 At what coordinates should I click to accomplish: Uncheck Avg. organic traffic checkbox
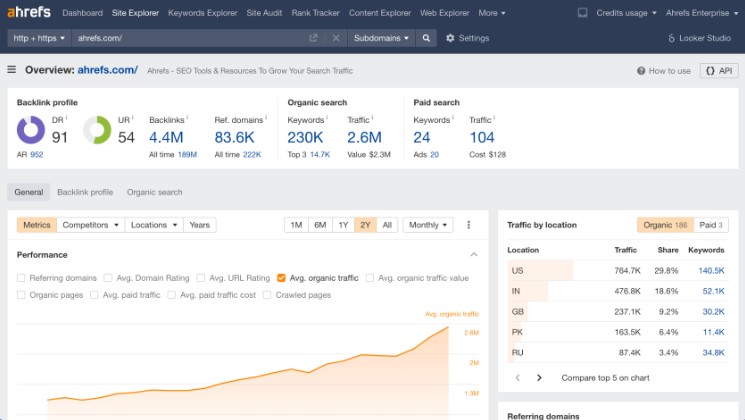tap(282, 278)
